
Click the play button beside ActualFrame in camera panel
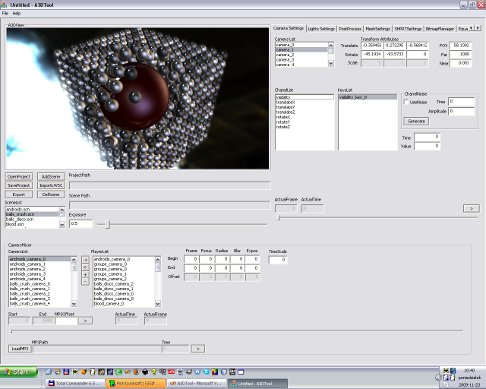(x=471, y=209)
